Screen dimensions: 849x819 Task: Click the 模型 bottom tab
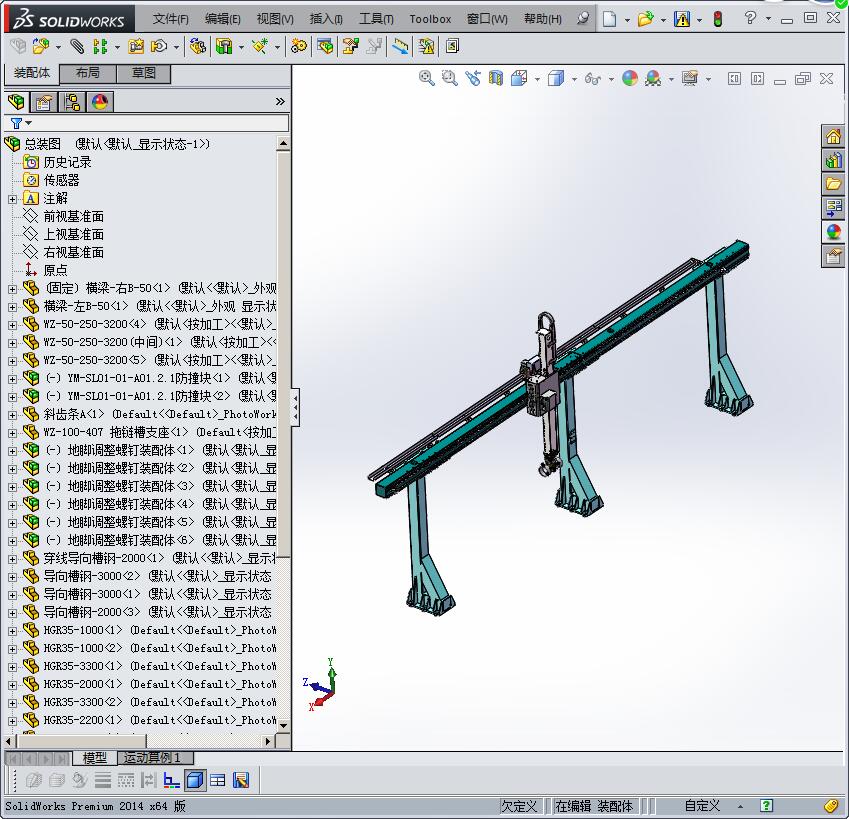click(95, 758)
